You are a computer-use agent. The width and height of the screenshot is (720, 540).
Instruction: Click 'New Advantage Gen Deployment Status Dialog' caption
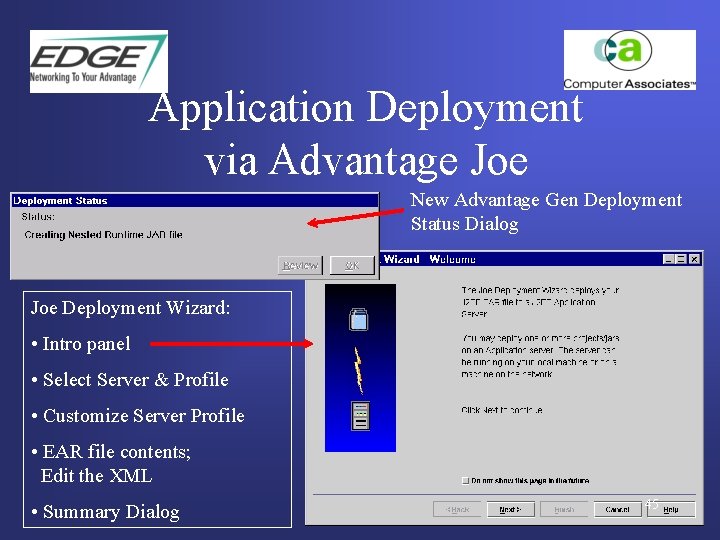click(x=546, y=212)
